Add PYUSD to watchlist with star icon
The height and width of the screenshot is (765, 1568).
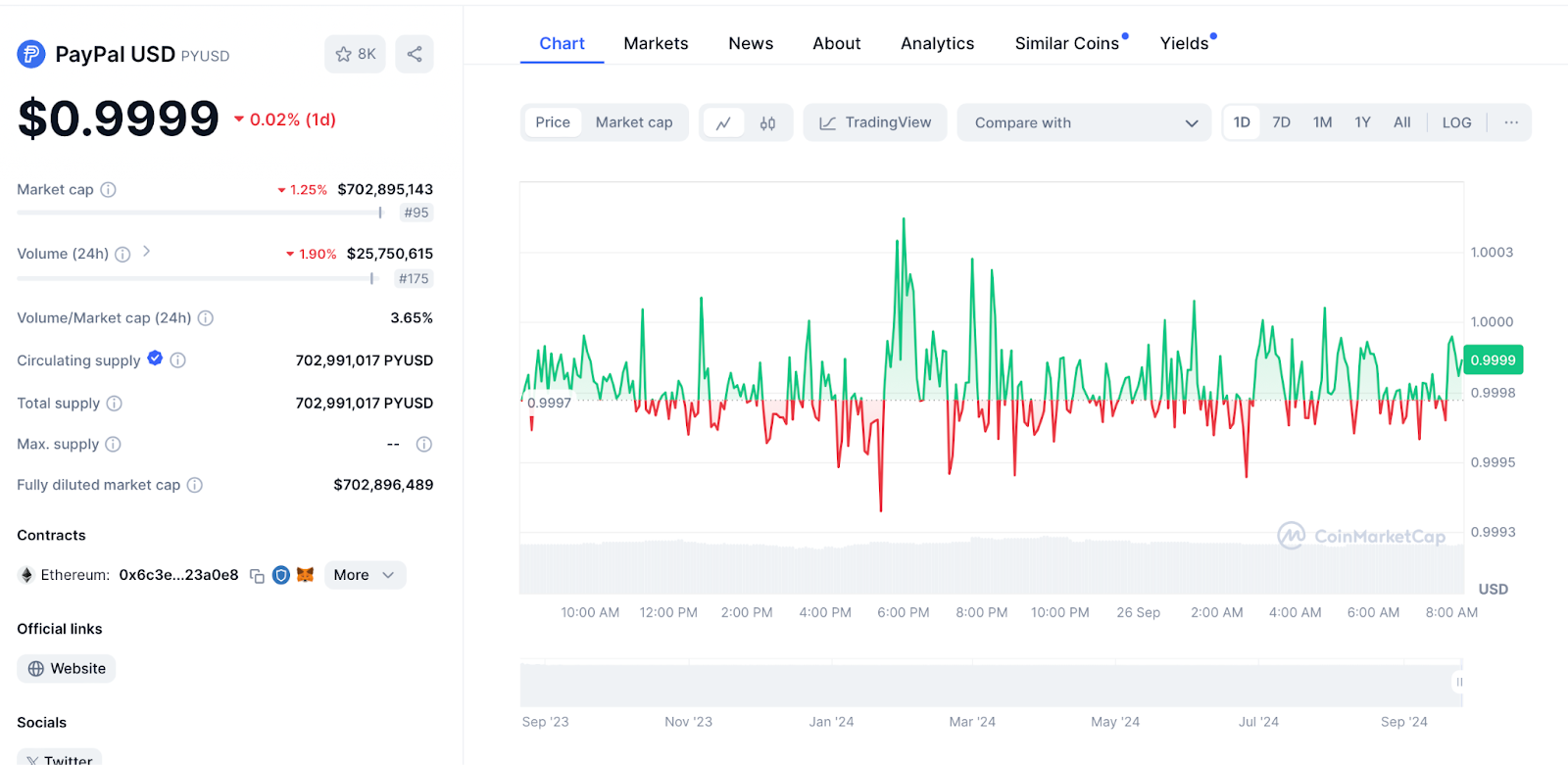[355, 54]
